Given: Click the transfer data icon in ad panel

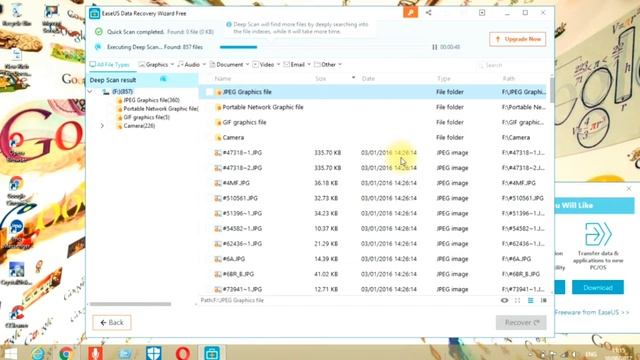Looking at the screenshot, I should 598,234.
